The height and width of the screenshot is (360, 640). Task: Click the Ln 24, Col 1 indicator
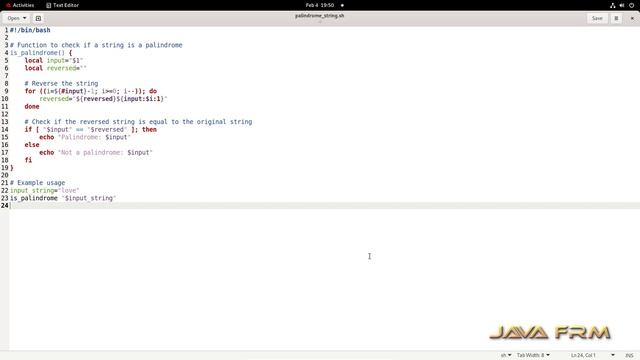pos(583,355)
